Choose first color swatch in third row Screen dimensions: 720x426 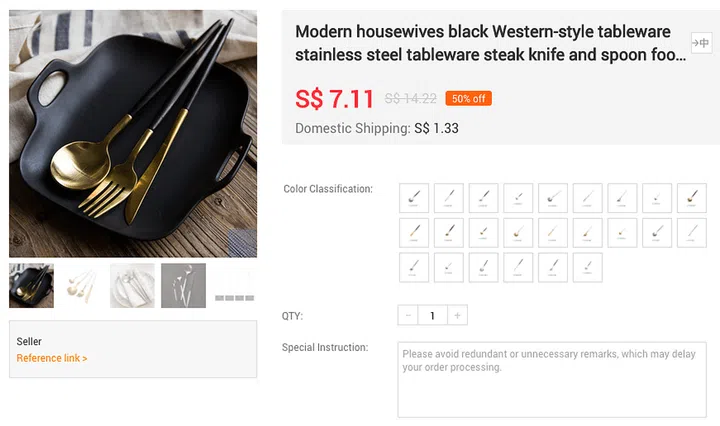[414, 268]
